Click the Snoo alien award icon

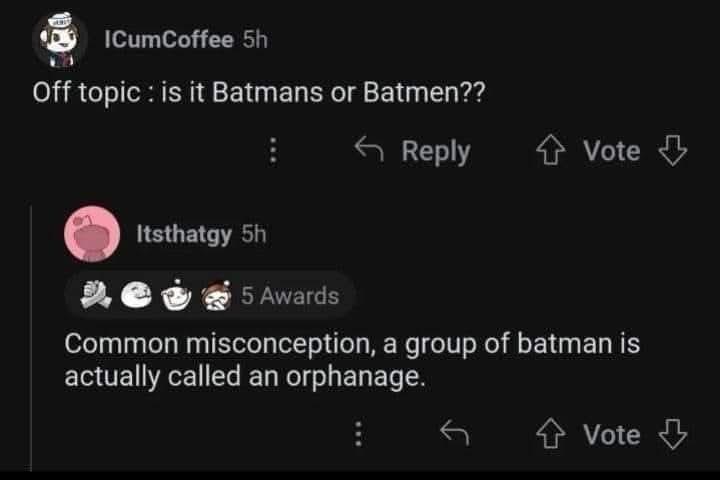click(177, 295)
